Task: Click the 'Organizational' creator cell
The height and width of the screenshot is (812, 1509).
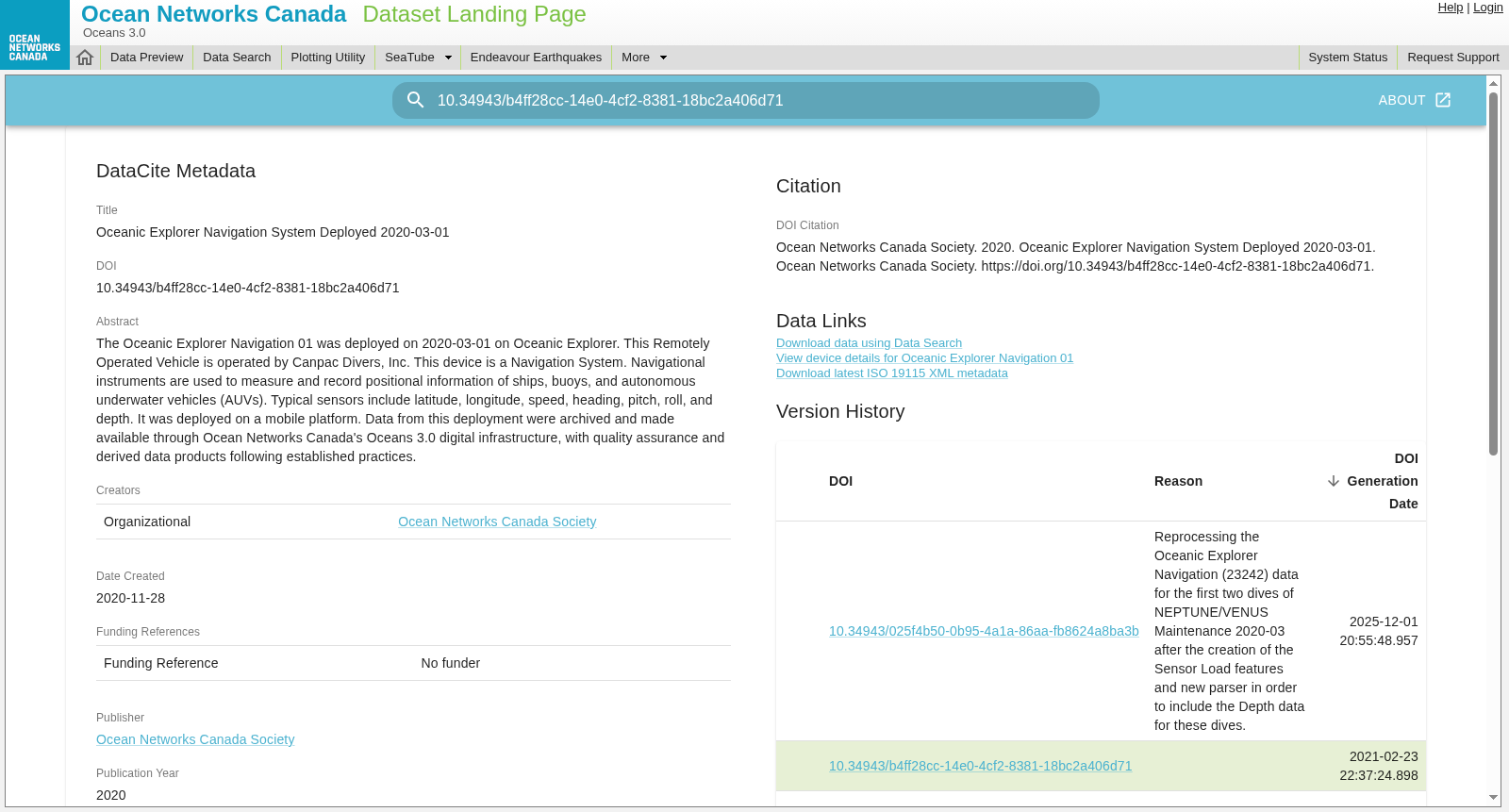Action: 147,522
